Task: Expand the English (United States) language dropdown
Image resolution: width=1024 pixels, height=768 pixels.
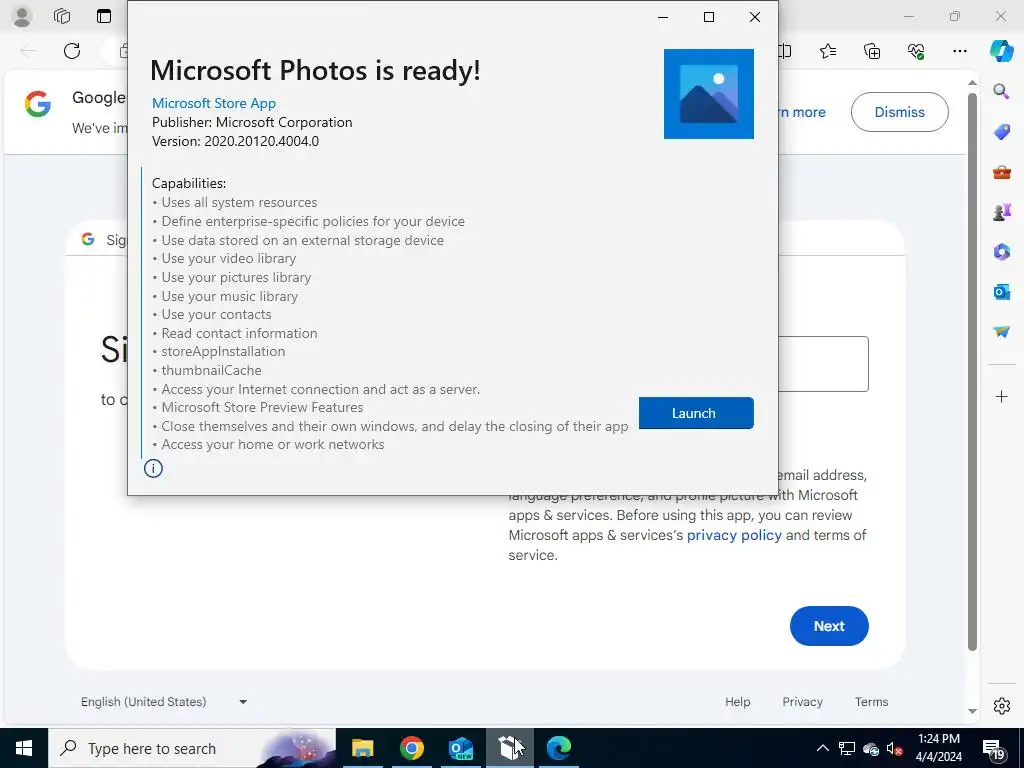Action: [x=163, y=701]
